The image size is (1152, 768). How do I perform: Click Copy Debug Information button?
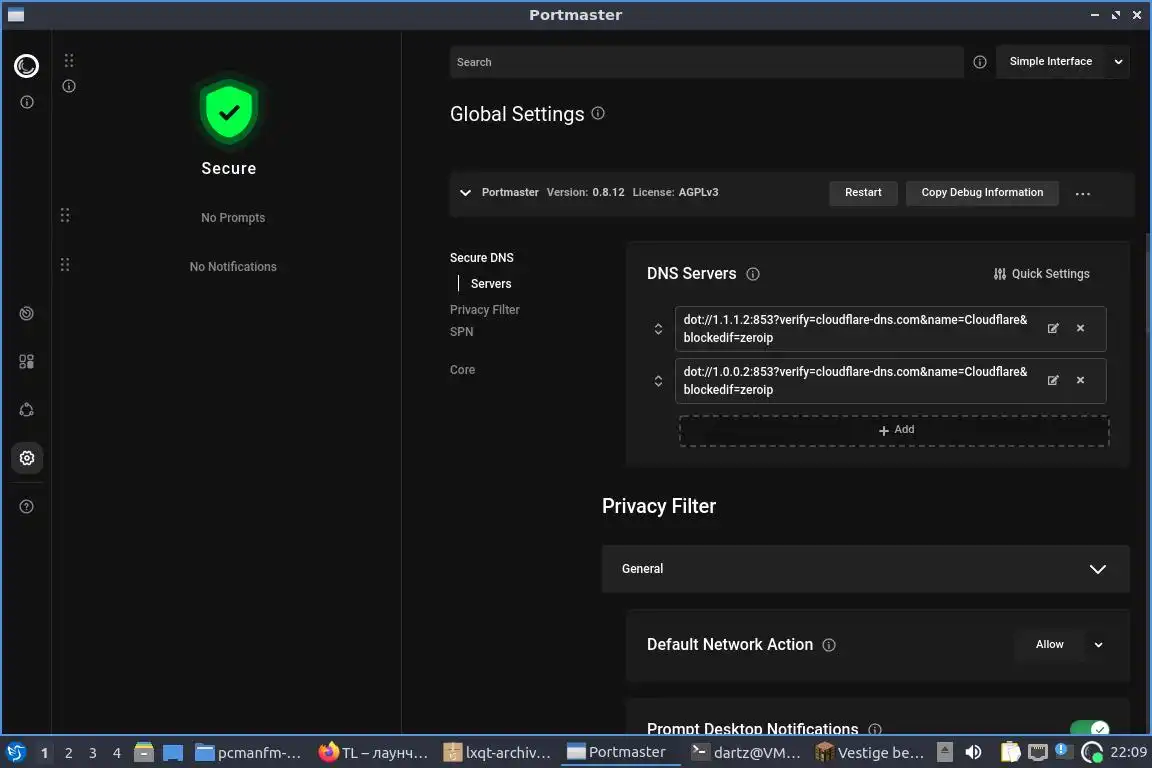point(982,193)
